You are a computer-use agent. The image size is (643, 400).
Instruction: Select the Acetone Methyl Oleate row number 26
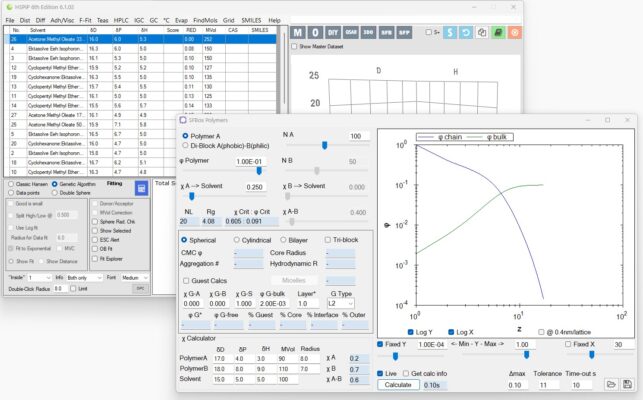point(140,39)
